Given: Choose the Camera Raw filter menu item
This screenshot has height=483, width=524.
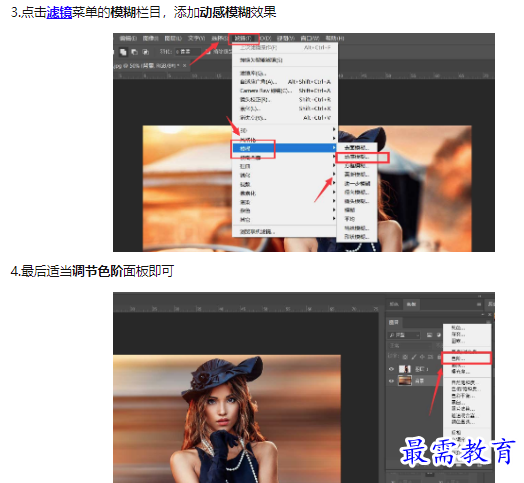Looking at the screenshot, I should [285, 91].
